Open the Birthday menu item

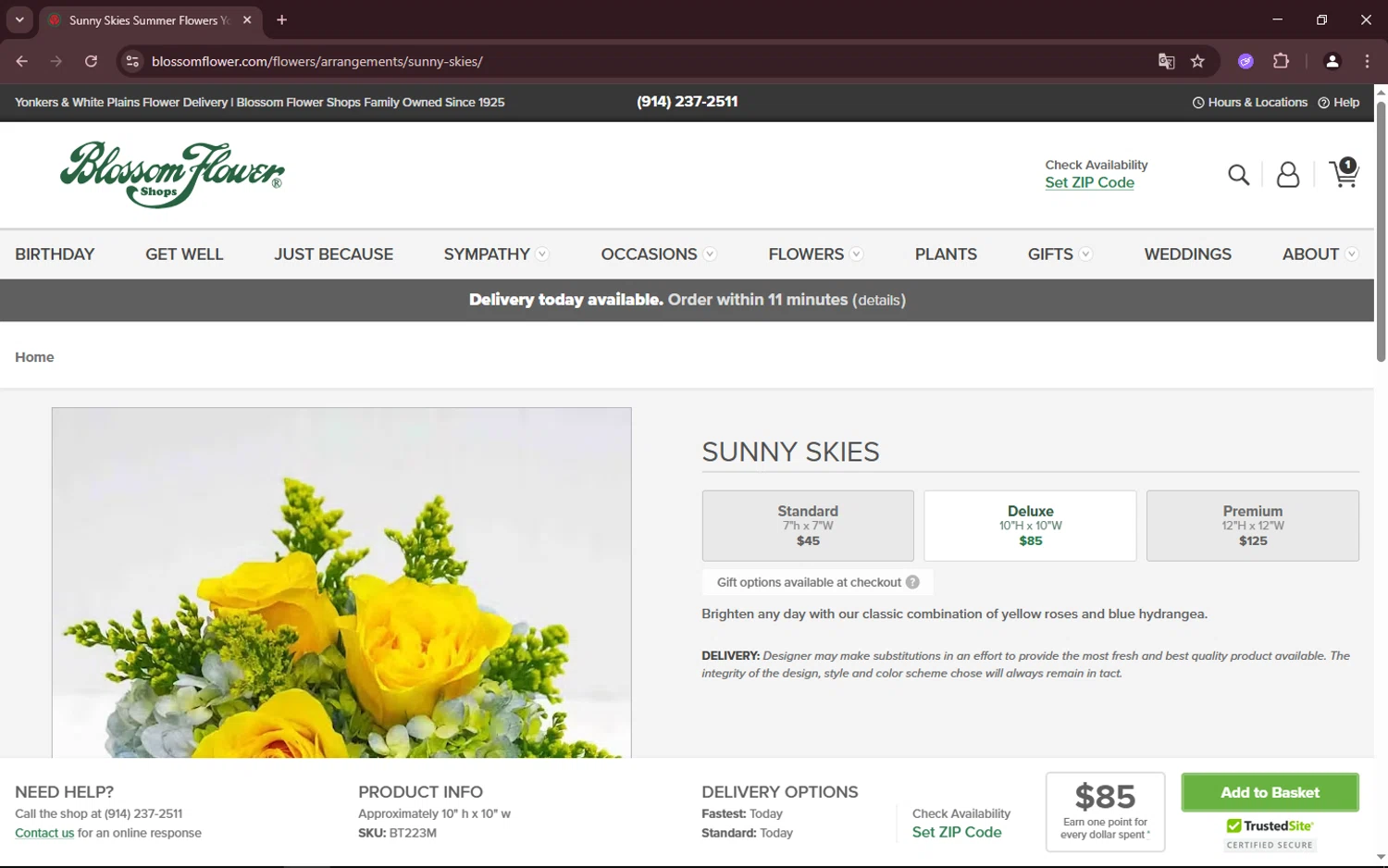click(55, 254)
